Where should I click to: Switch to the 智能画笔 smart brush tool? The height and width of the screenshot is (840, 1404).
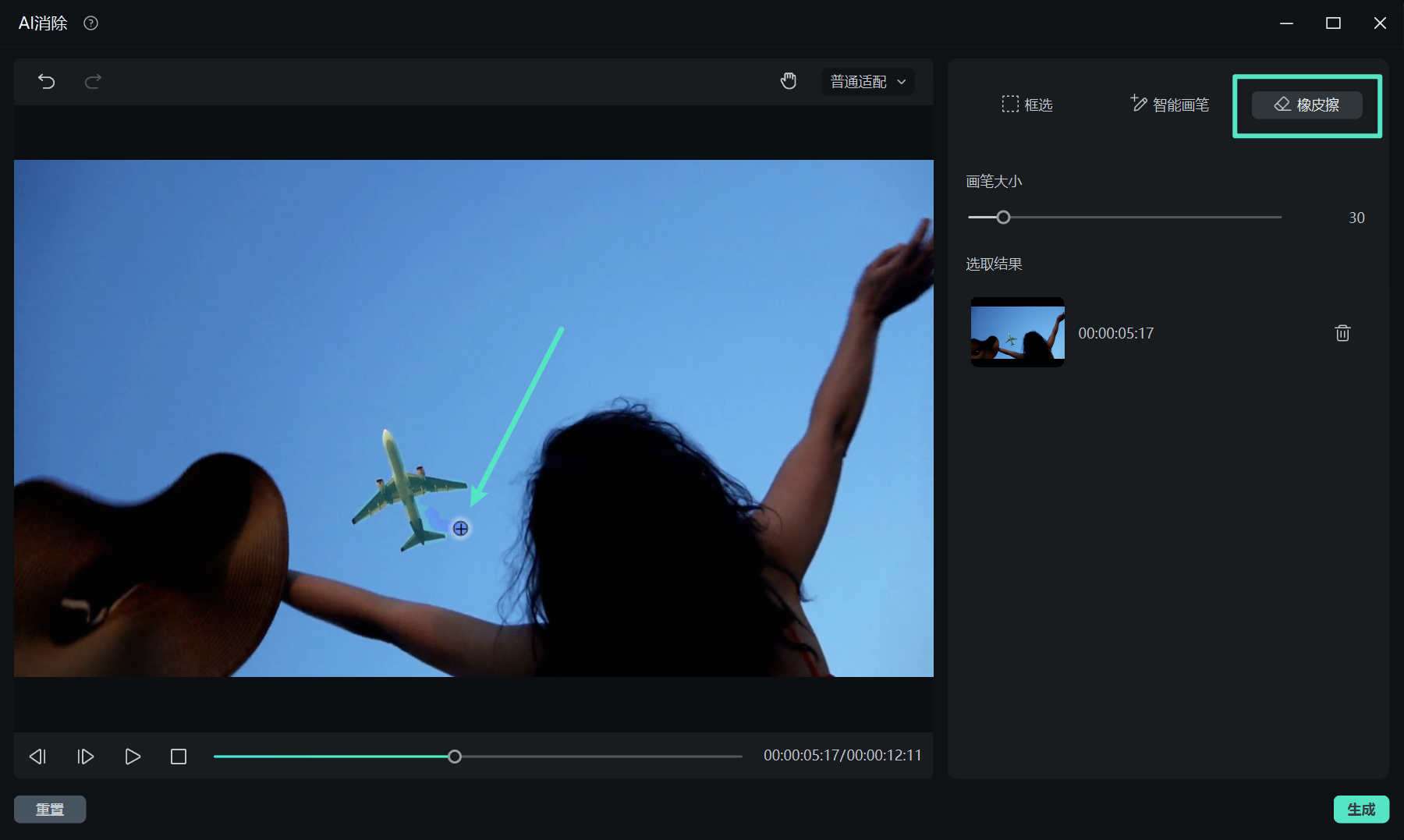(x=1169, y=105)
